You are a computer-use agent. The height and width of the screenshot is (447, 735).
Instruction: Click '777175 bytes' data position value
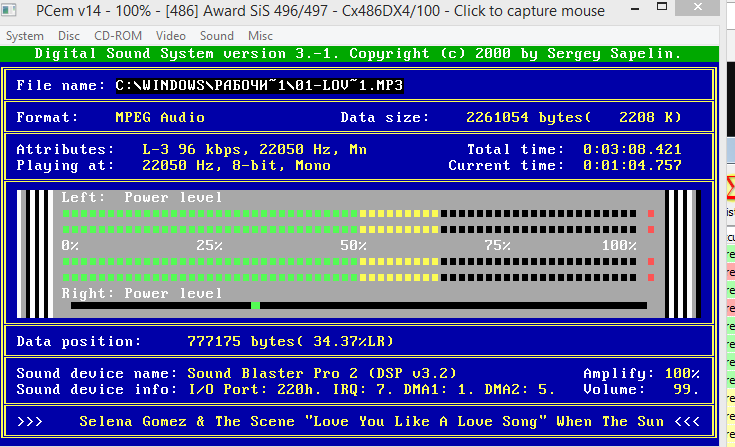tap(245, 342)
